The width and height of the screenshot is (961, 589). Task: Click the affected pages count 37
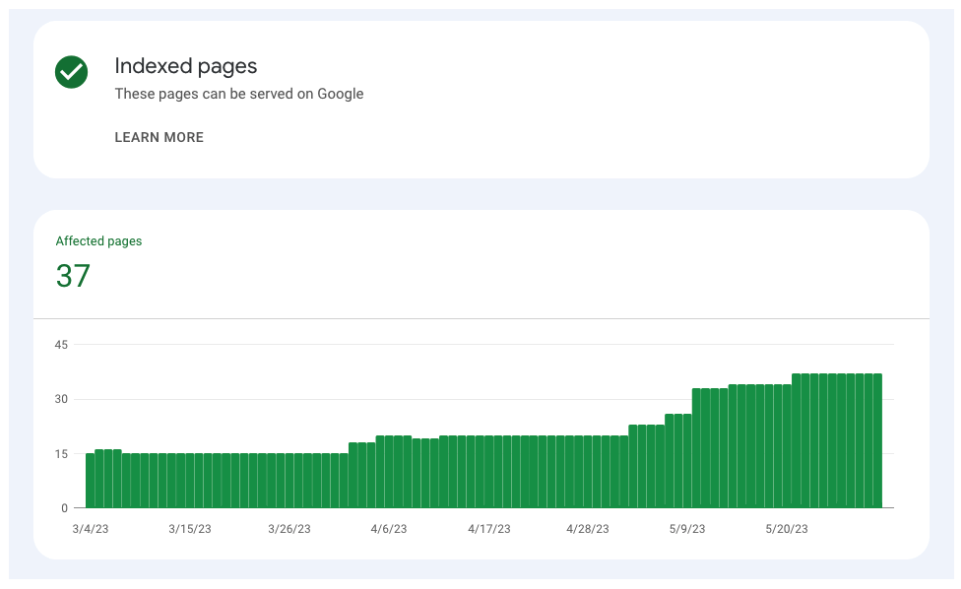[x=73, y=276]
